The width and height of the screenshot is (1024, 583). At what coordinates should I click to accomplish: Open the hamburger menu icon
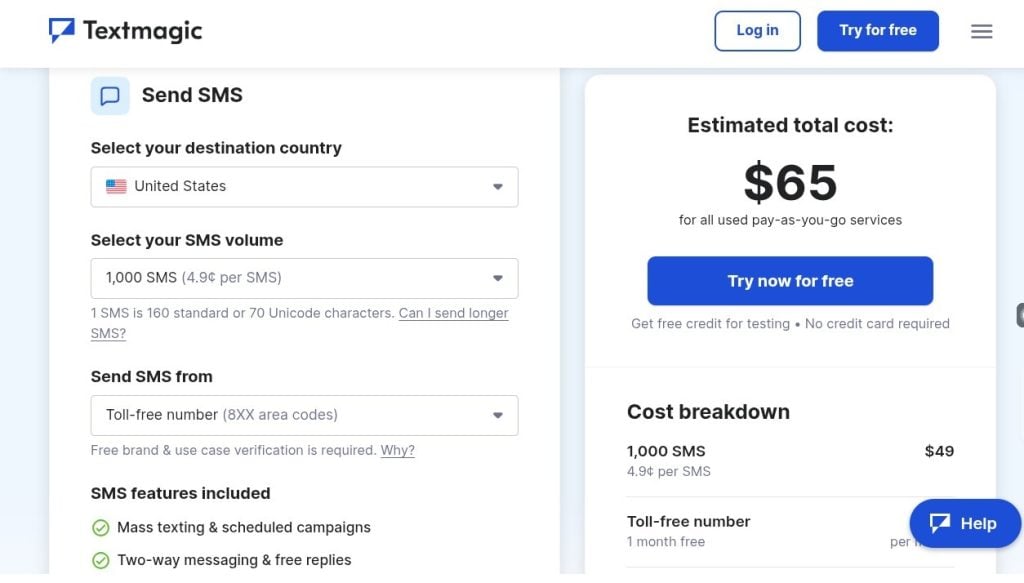tap(981, 32)
